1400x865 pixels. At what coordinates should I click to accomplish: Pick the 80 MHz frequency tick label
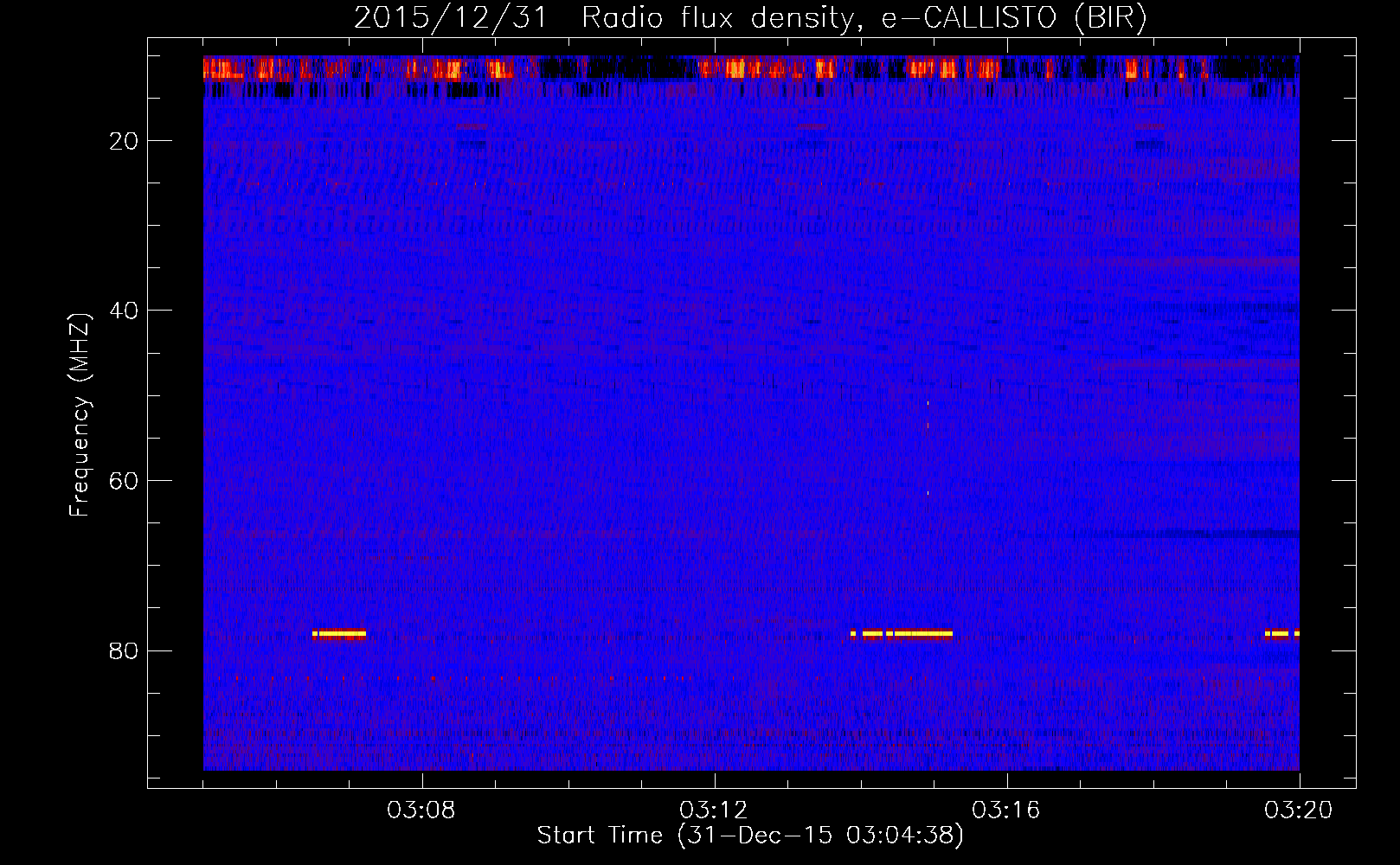124,650
